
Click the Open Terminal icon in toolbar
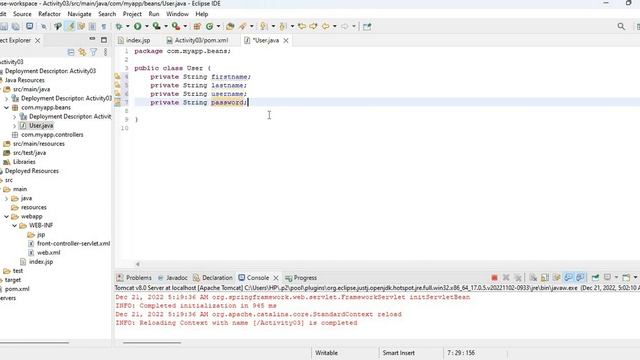click(29, 26)
